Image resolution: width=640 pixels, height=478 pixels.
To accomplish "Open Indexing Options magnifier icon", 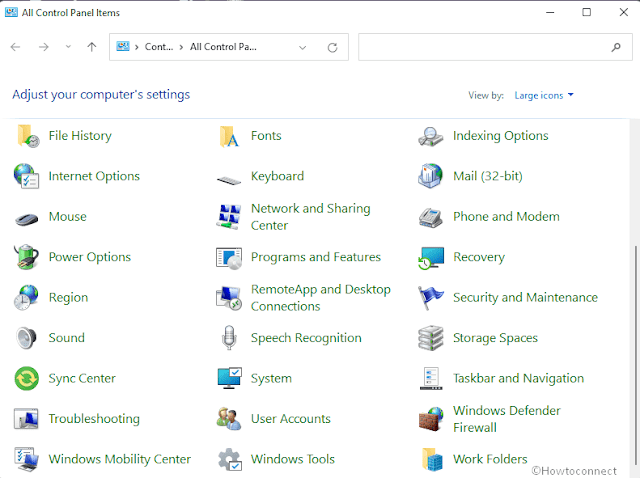I will tap(431, 136).
